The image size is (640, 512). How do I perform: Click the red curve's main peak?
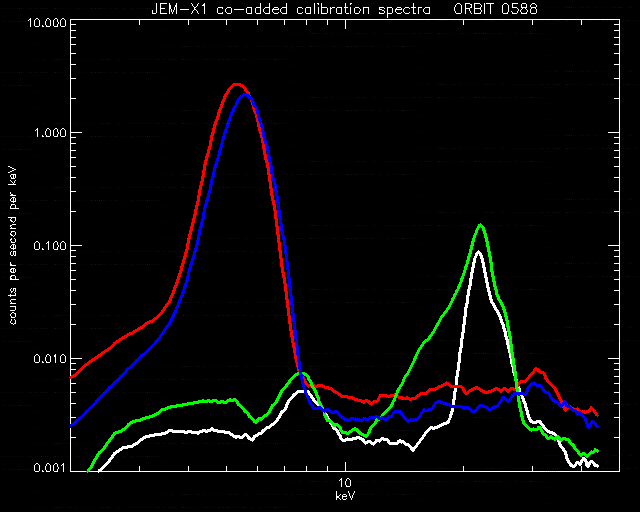click(x=237, y=85)
